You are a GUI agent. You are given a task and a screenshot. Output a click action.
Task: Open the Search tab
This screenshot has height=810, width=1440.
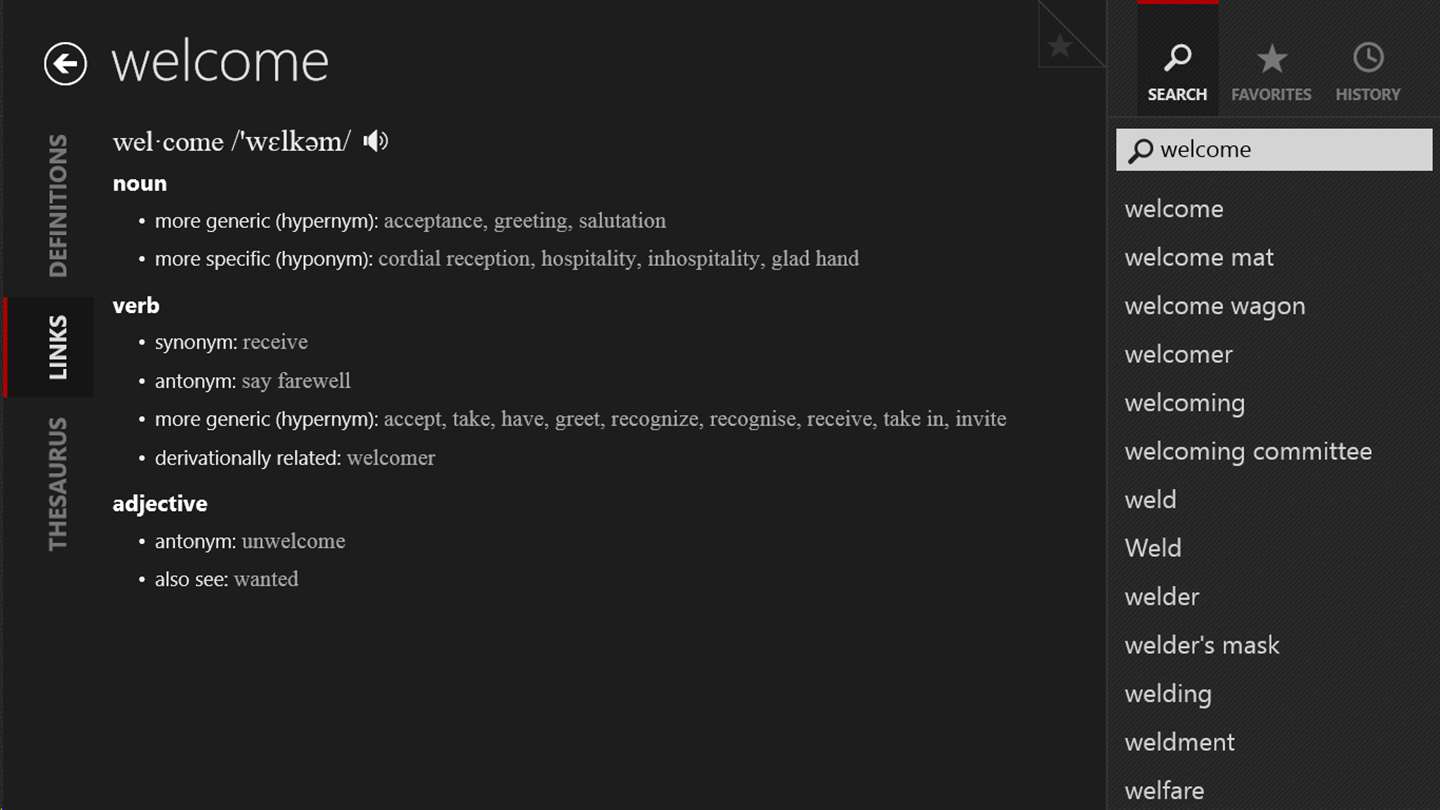[x=1177, y=70]
